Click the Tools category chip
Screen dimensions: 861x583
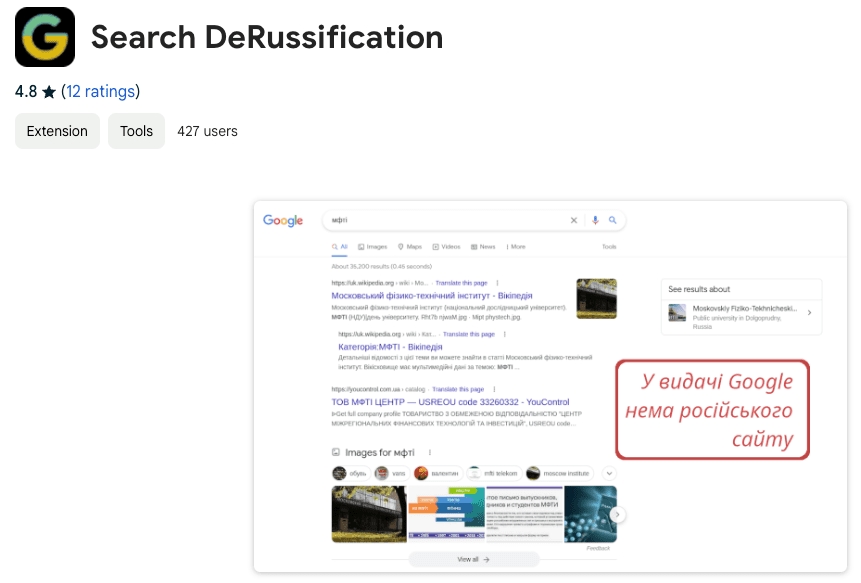136,131
